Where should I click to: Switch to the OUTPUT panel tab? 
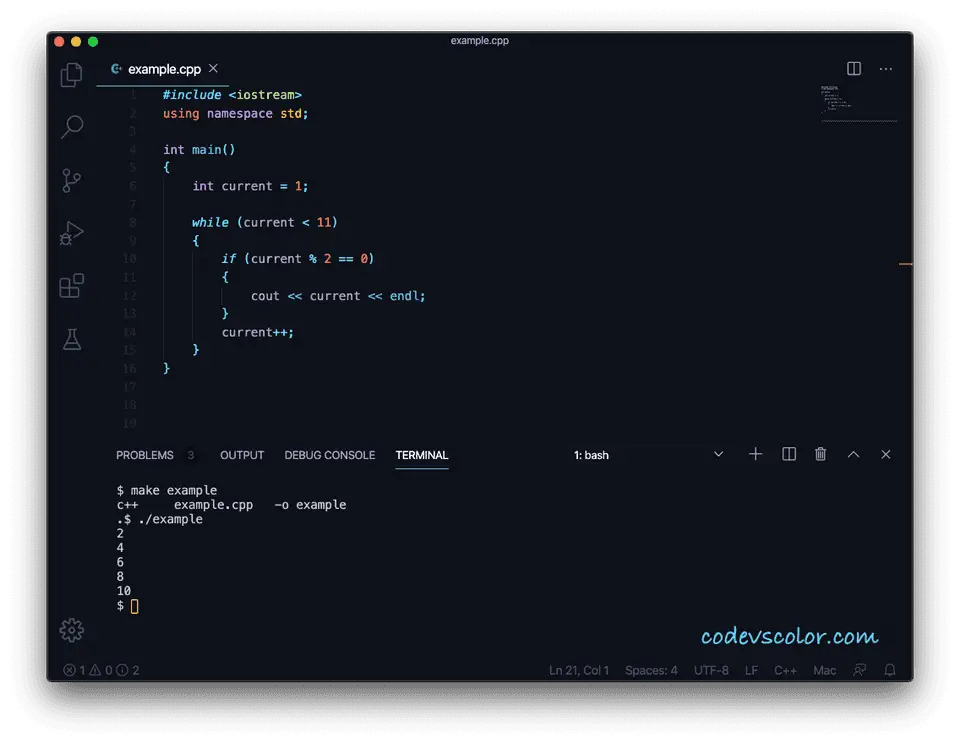click(x=242, y=455)
